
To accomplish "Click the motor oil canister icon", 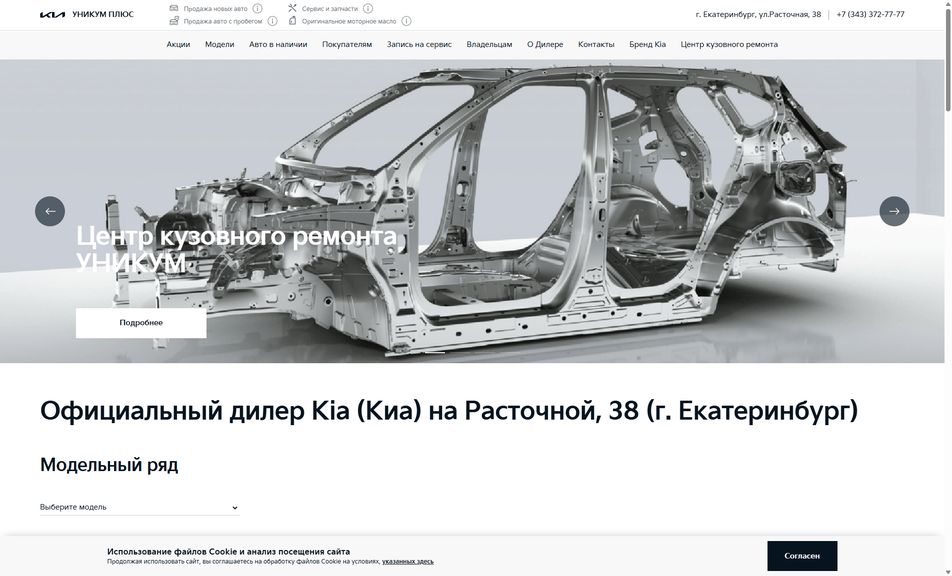I will pyautogui.click(x=292, y=21).
